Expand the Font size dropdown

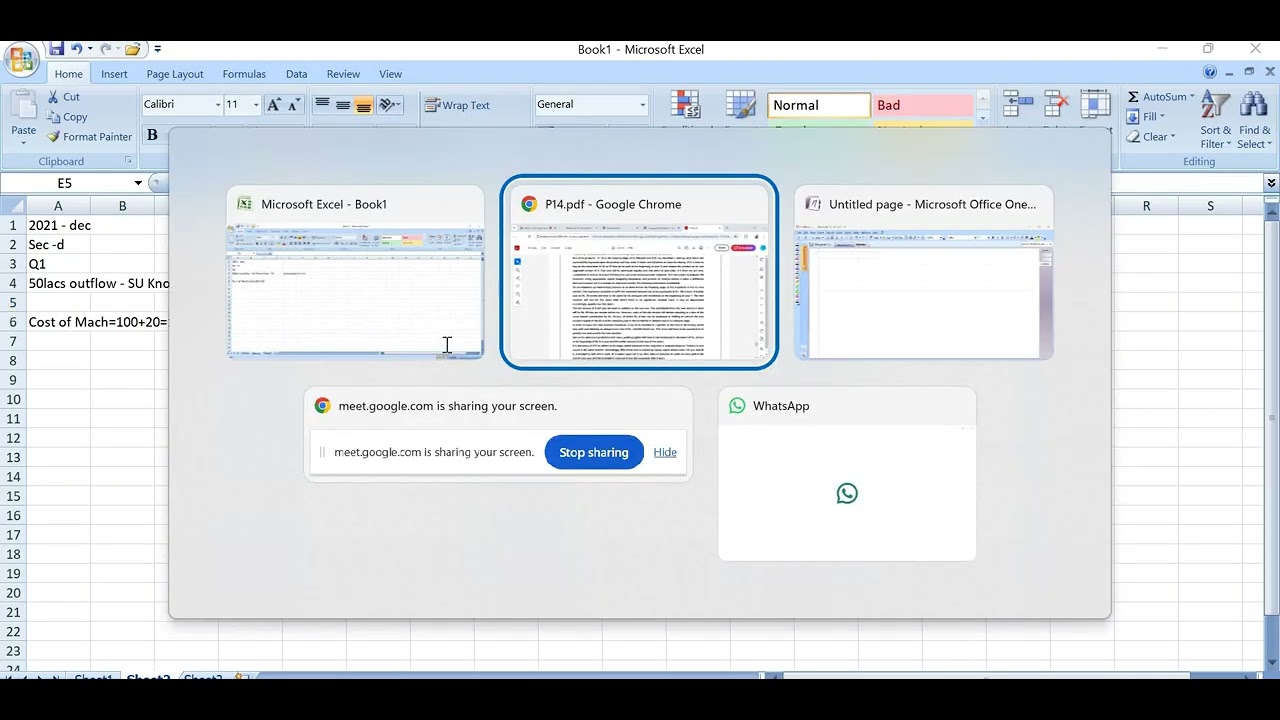[256, 105]
